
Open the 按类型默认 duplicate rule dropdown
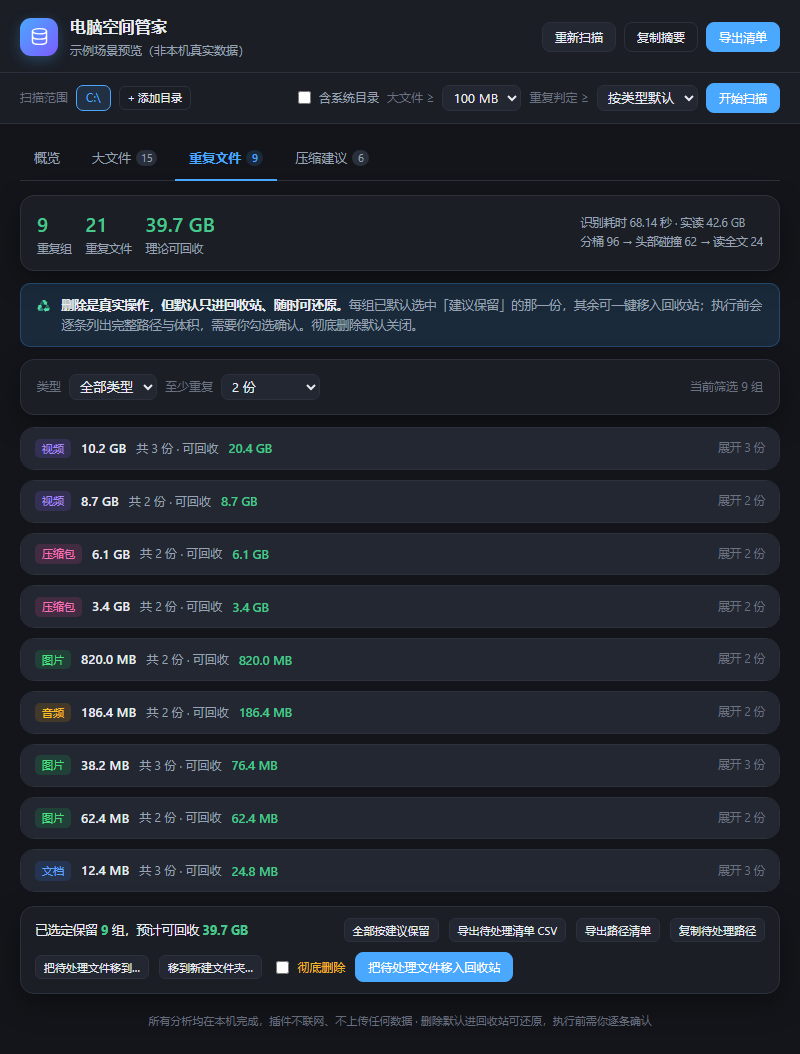(x=647, y=98)
